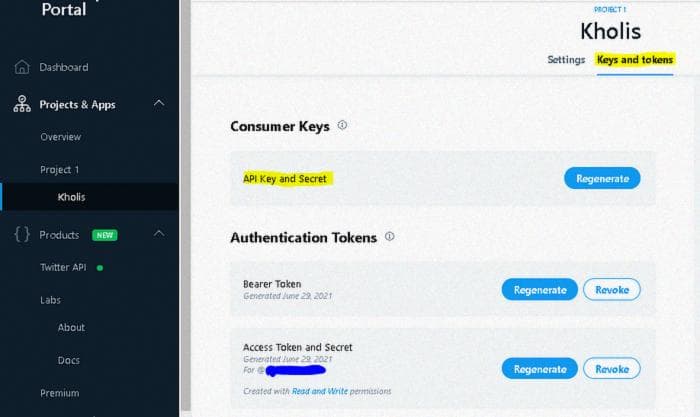Revoke the Bearer Token
The image size is (700, 417).
point(612,290)
